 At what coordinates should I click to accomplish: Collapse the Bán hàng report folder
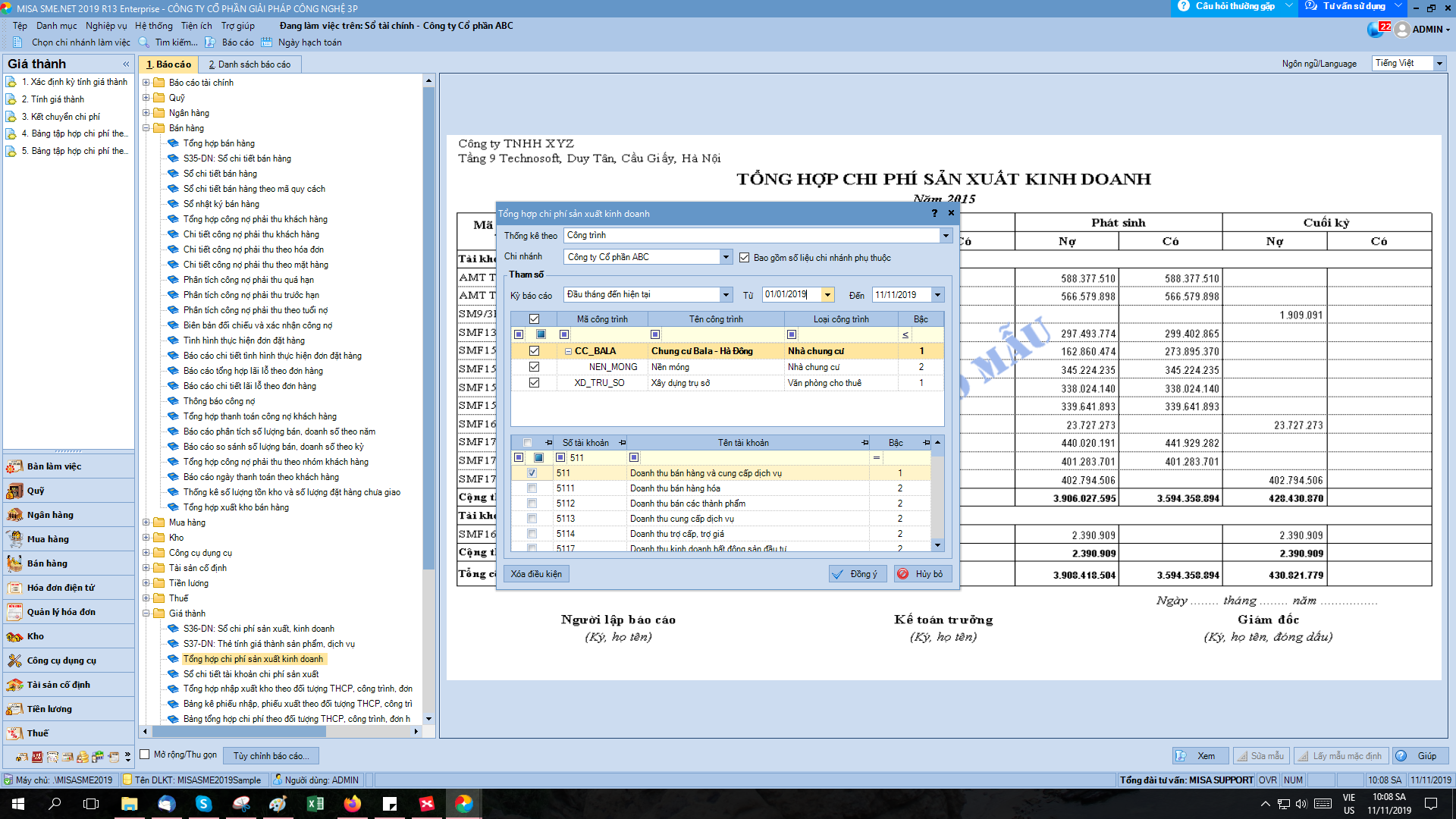coord(146,128)
